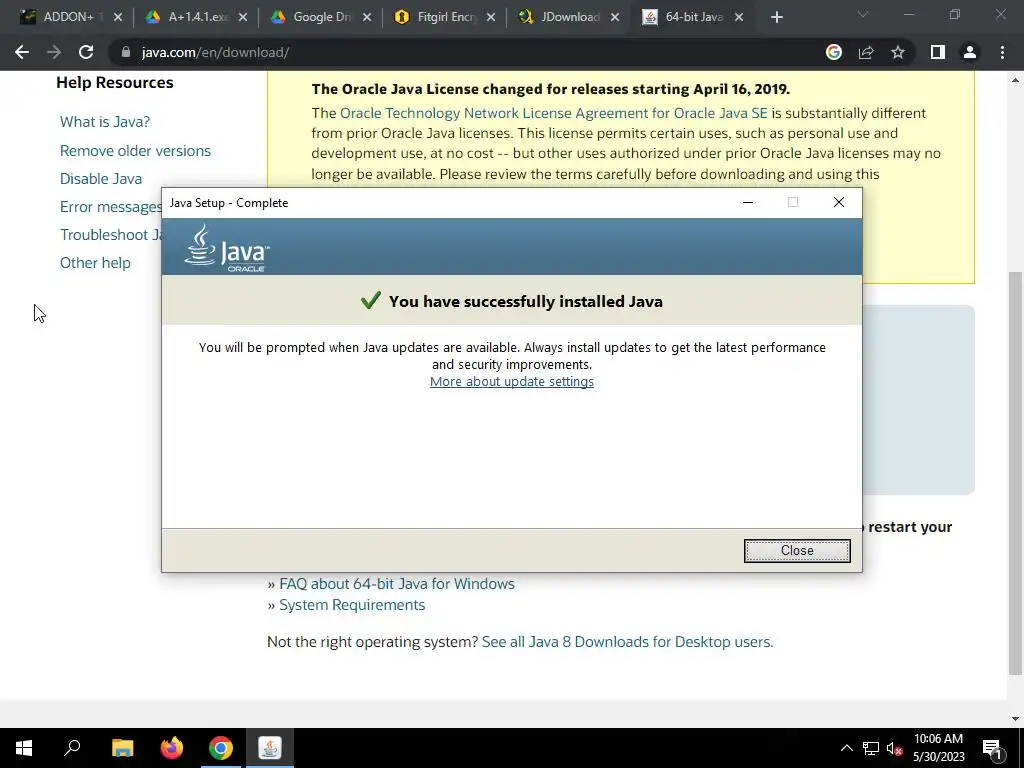Open Disable Java link
The width and height of the screenshot is (1024, 768).
pyautogui.click(x=101, y=179)
